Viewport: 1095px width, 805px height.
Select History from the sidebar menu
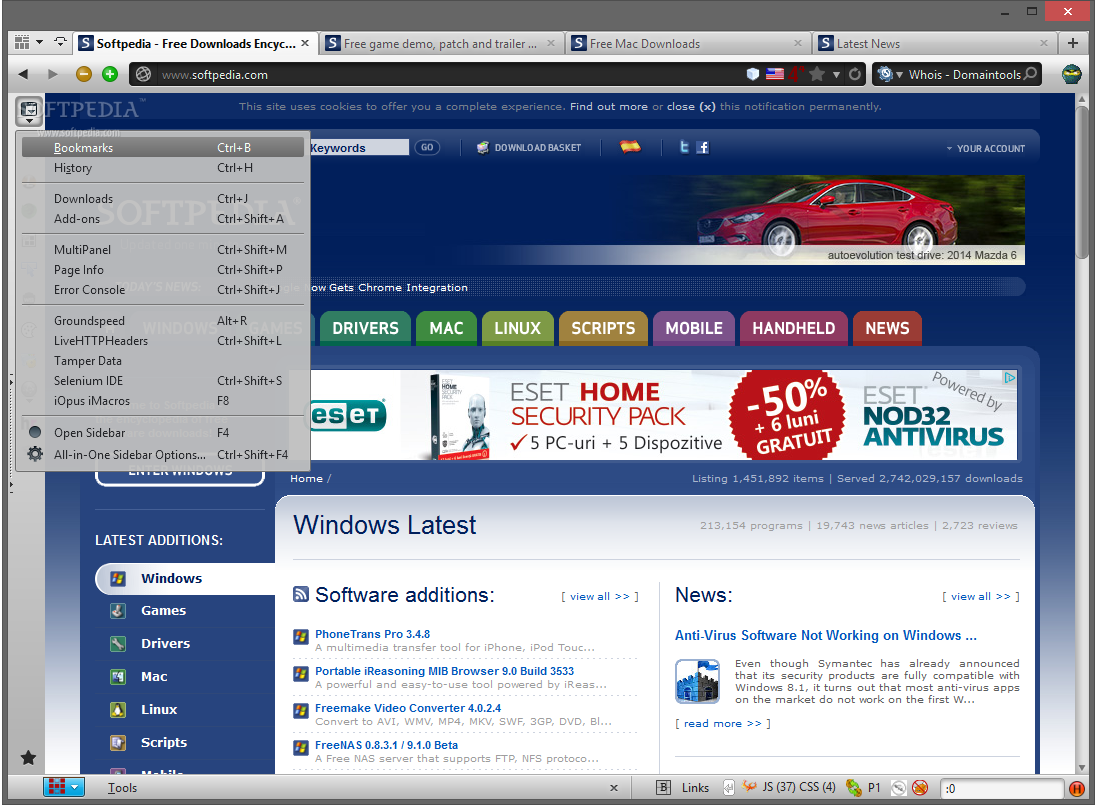click(163, 168)
